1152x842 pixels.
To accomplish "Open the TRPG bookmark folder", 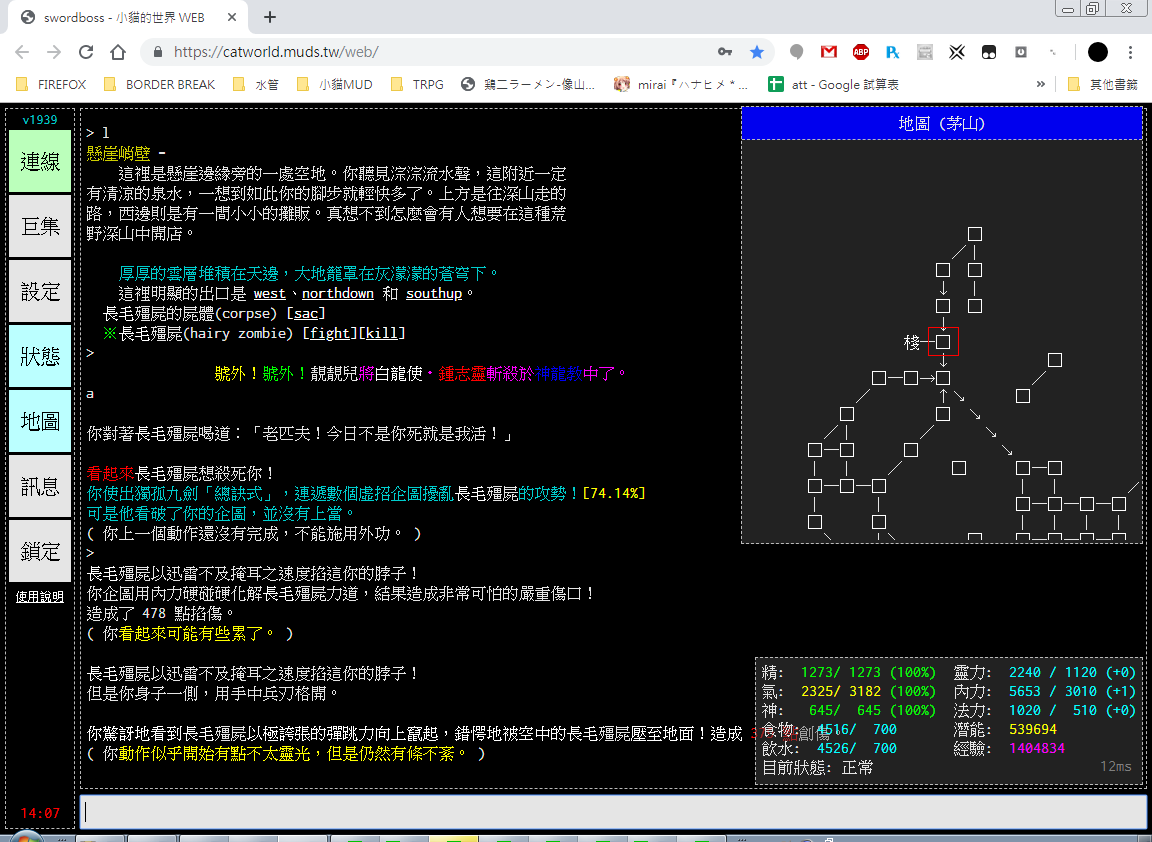I will pos(418,84).
